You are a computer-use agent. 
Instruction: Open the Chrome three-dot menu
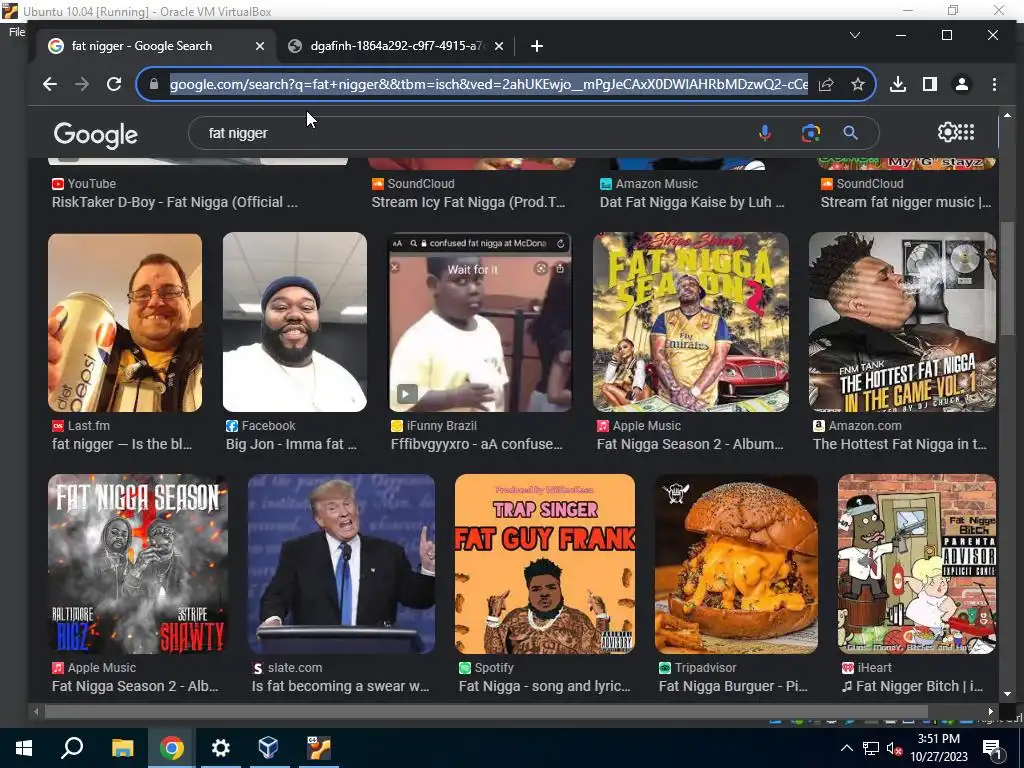coord(994,84)
